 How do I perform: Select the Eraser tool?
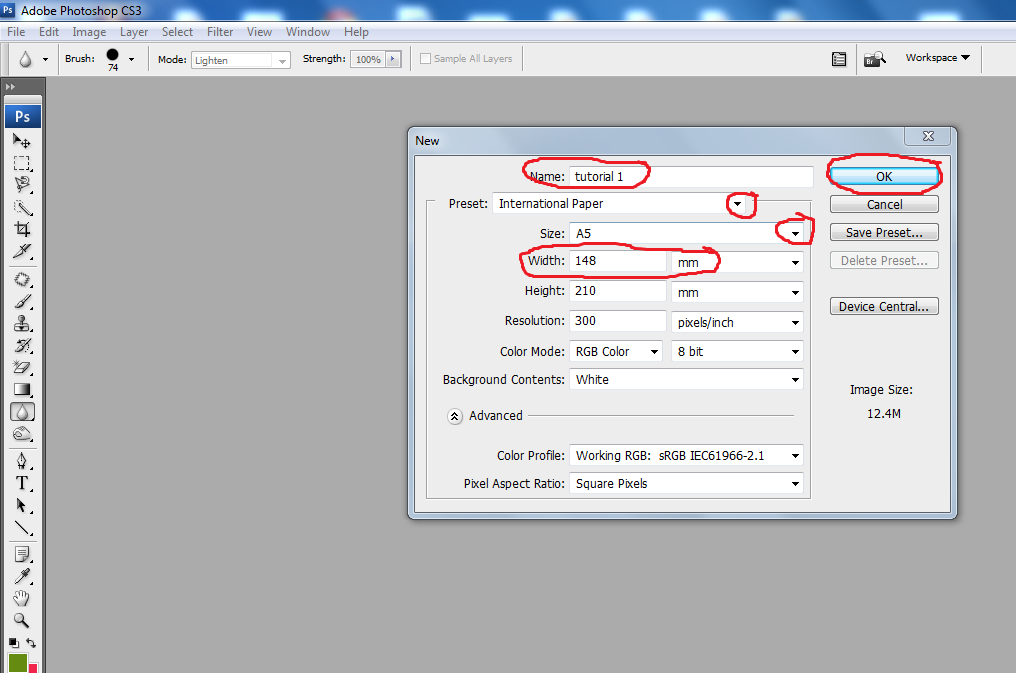pos(22,367)
